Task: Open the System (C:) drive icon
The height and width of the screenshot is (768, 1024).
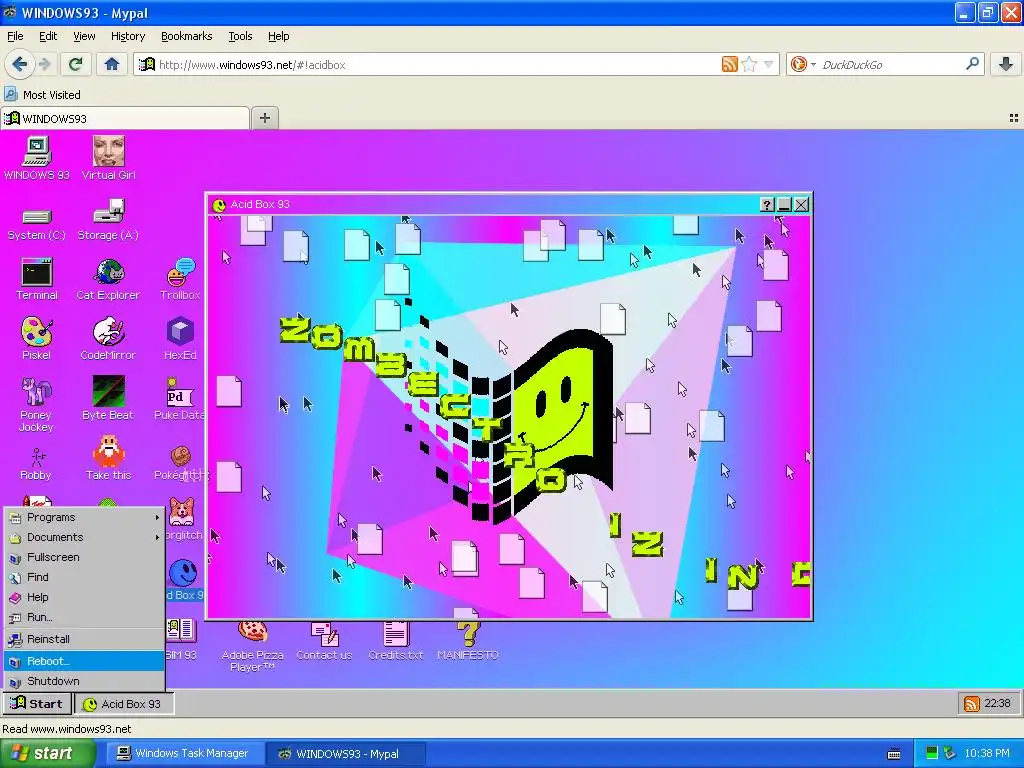Action: click(37, 223)
